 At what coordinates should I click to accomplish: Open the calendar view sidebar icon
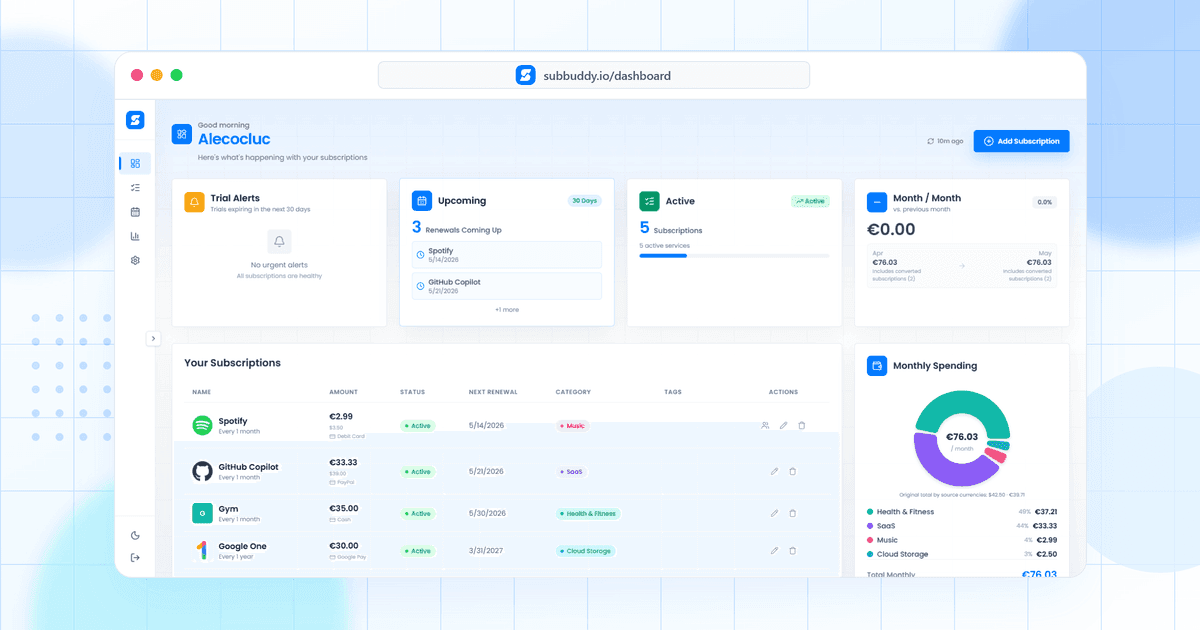(x=135, y=212)
